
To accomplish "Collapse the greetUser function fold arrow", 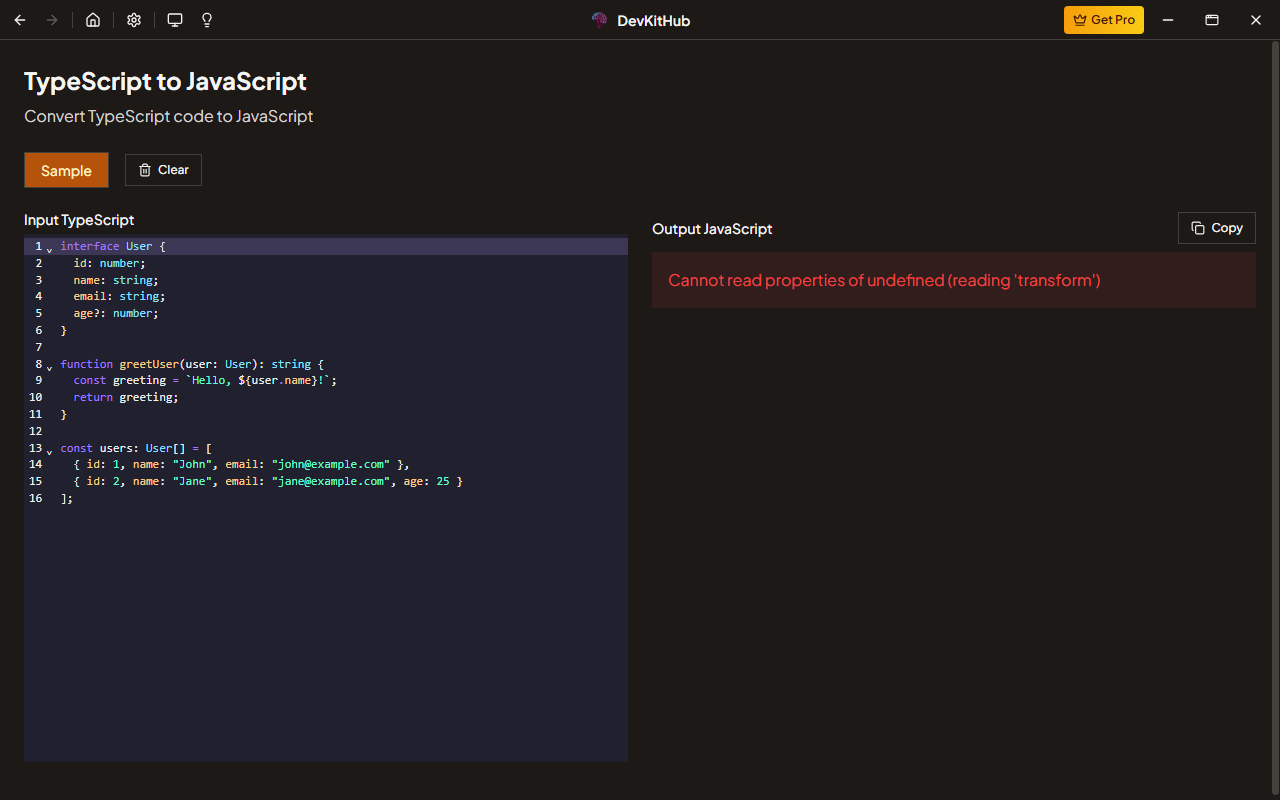I will coord(49,367).
